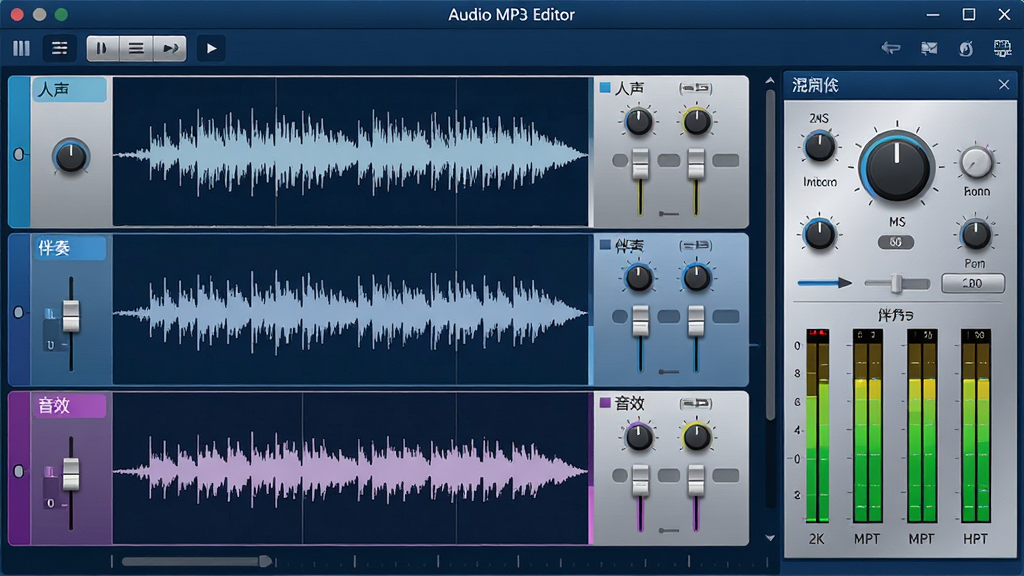Click the 100 value field in mixer panel

pyautogui.click(x=972, y=283)
